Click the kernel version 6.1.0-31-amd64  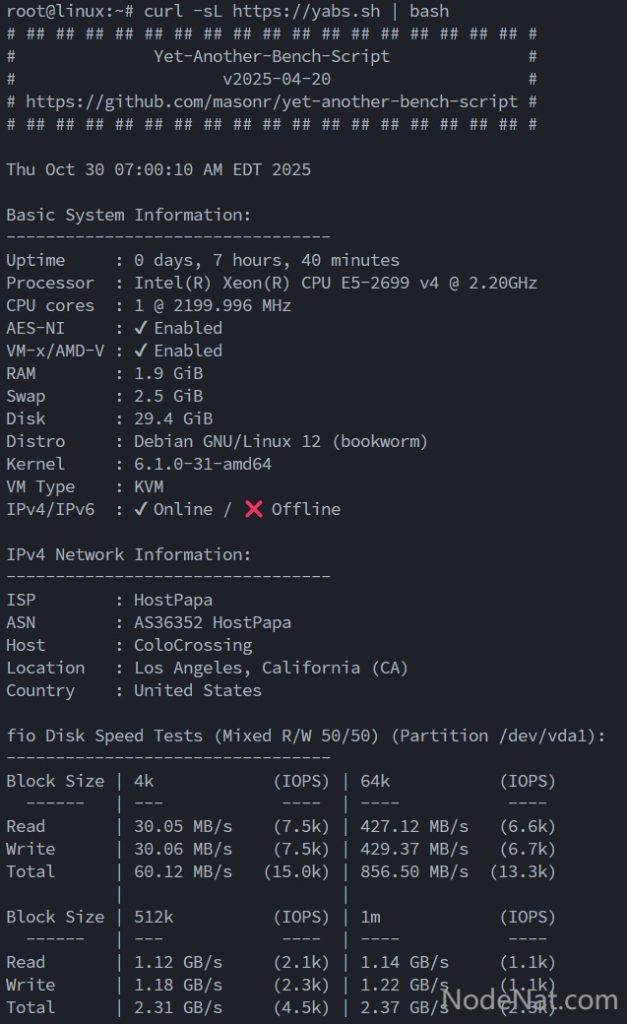(203, 464)
